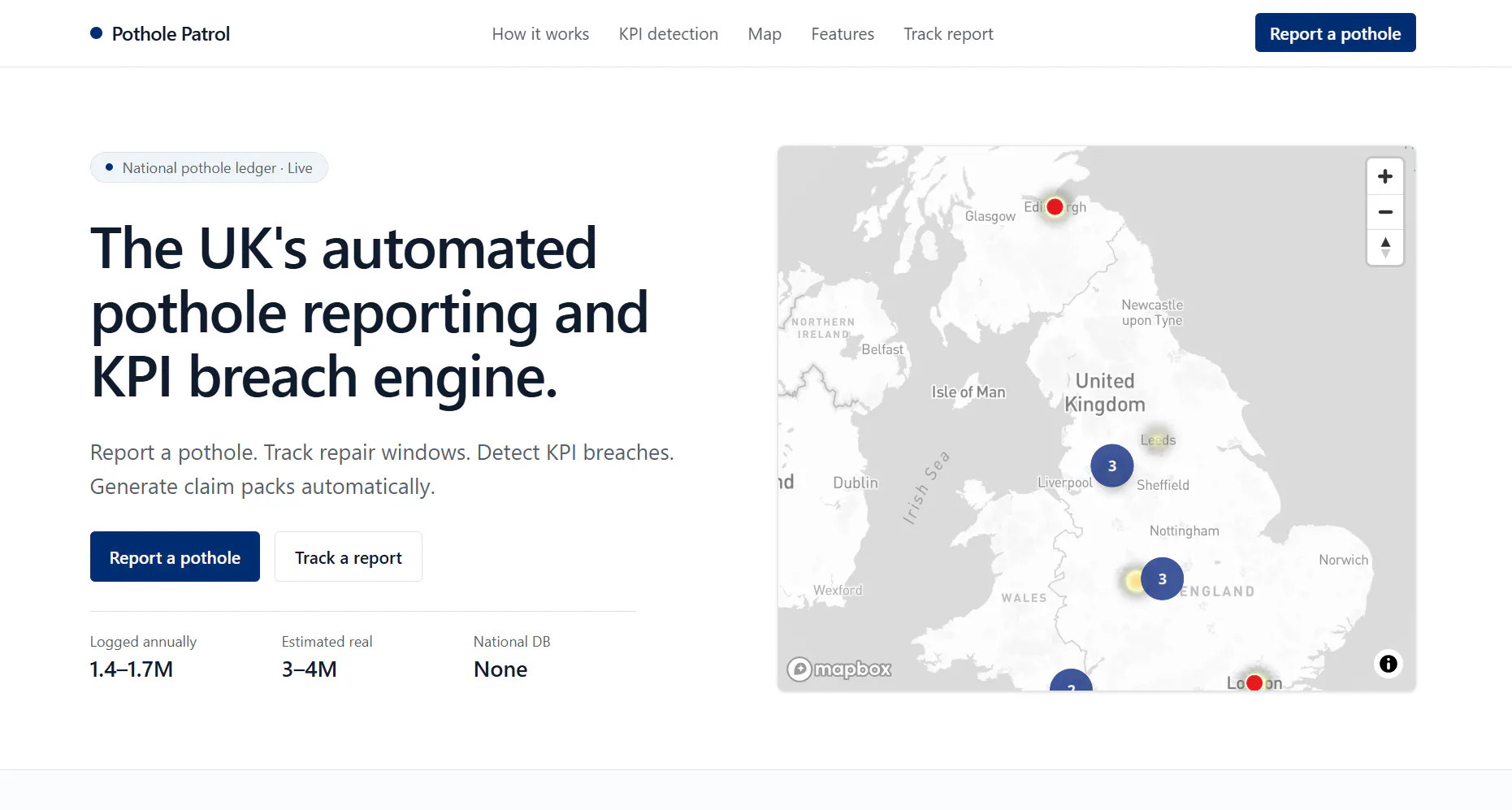Open cluster of 3 near England label
This screenshot has width=1512, height=810.
[x=1162, y=578]
